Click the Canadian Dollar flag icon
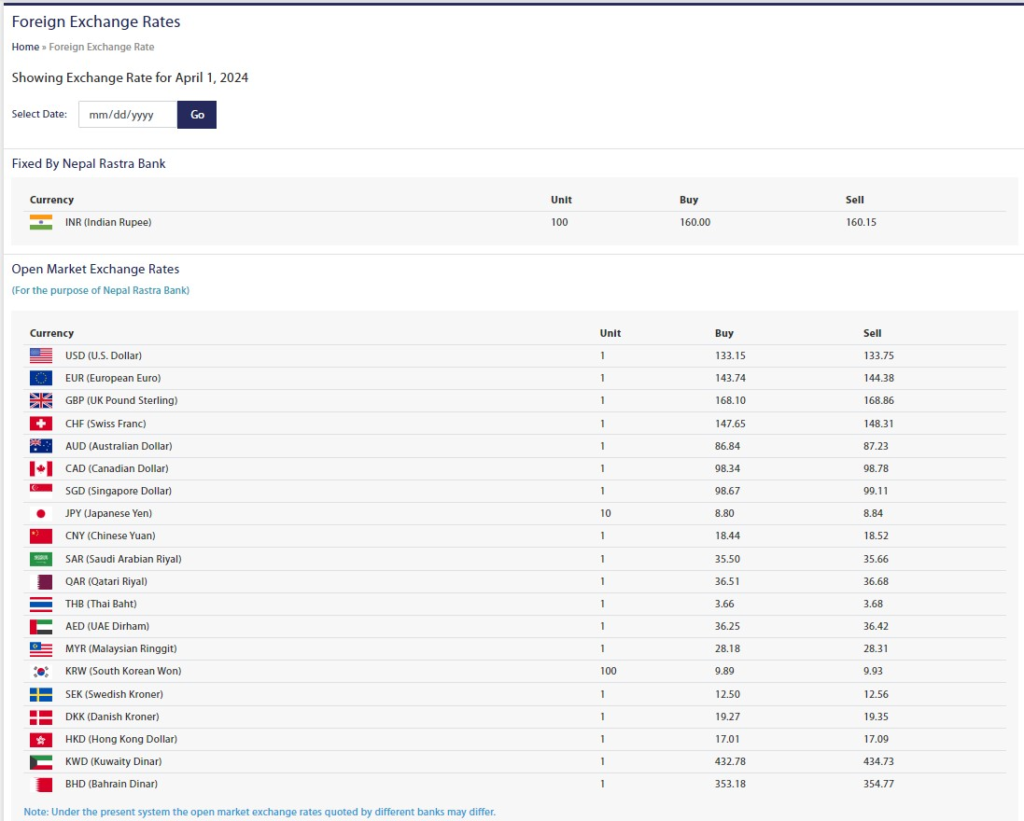 (41, 469)
